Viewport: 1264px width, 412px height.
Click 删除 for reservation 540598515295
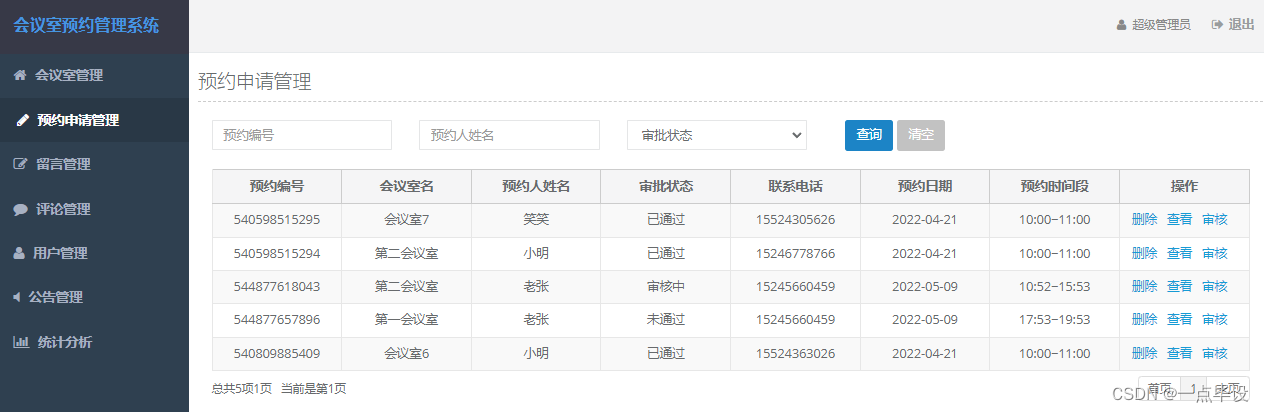point(1144,220)
